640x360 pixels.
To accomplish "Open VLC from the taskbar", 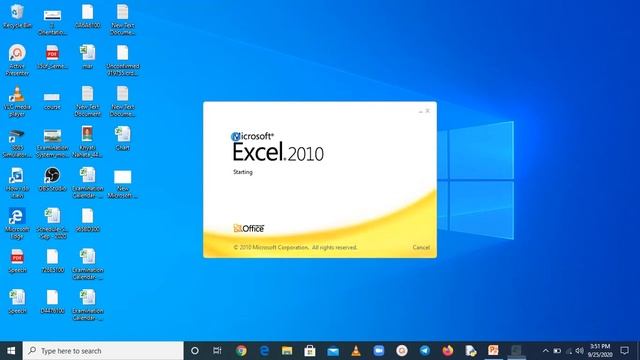I will point(356,351).
